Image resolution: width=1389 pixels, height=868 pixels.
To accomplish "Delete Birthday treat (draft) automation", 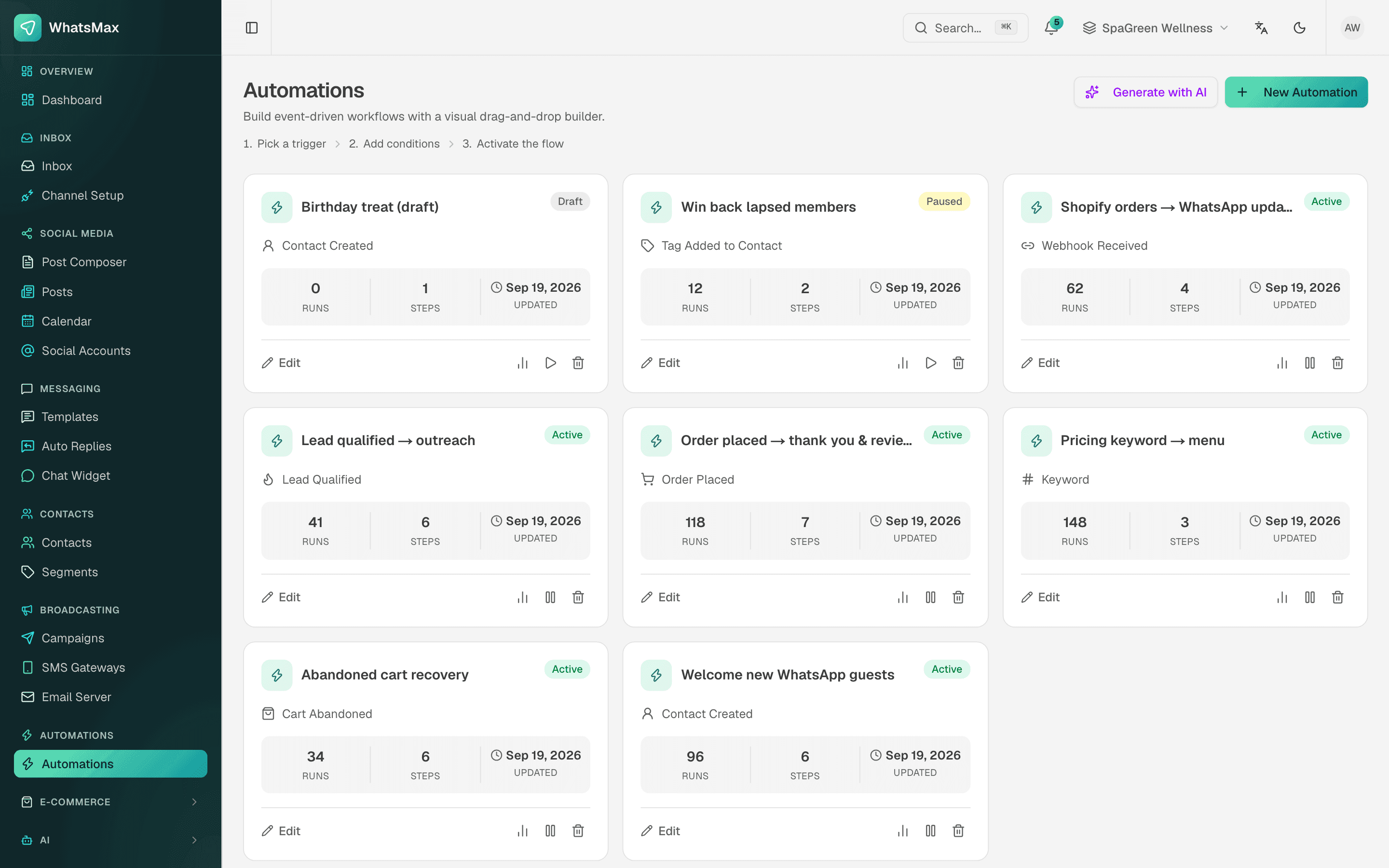I will tap(578, 363).
